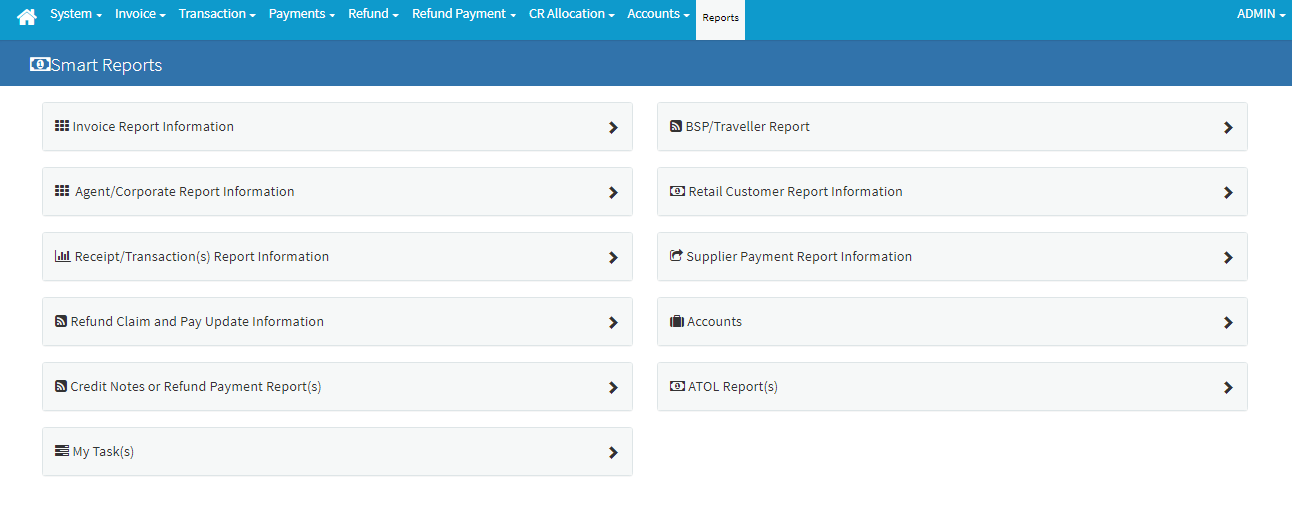Expand Invoice Report Information chevron
1292x531 pixels.
click(x=613, y=128)
